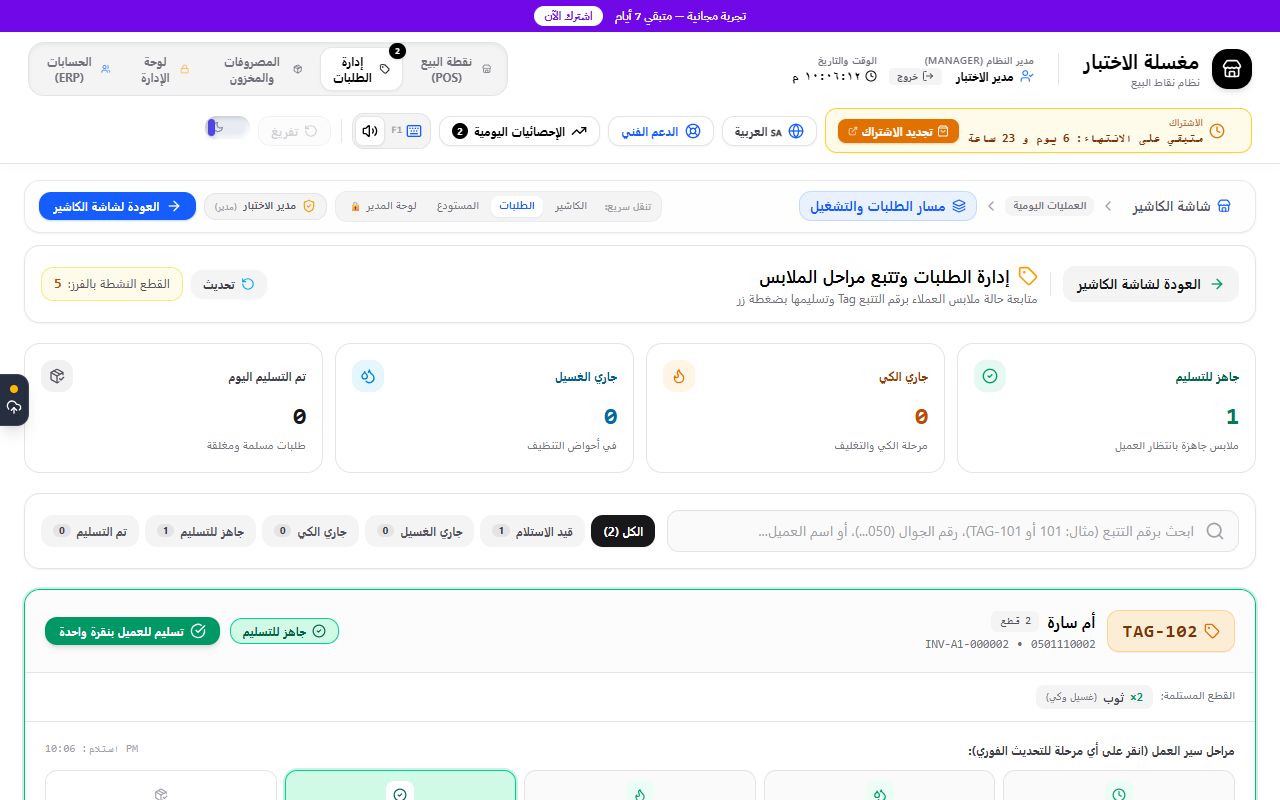Click the Cashier Screen (شاشة الكاشير) breadcrumb
The height and width of the screenshot is (800, 1280).
[1181, 206]
